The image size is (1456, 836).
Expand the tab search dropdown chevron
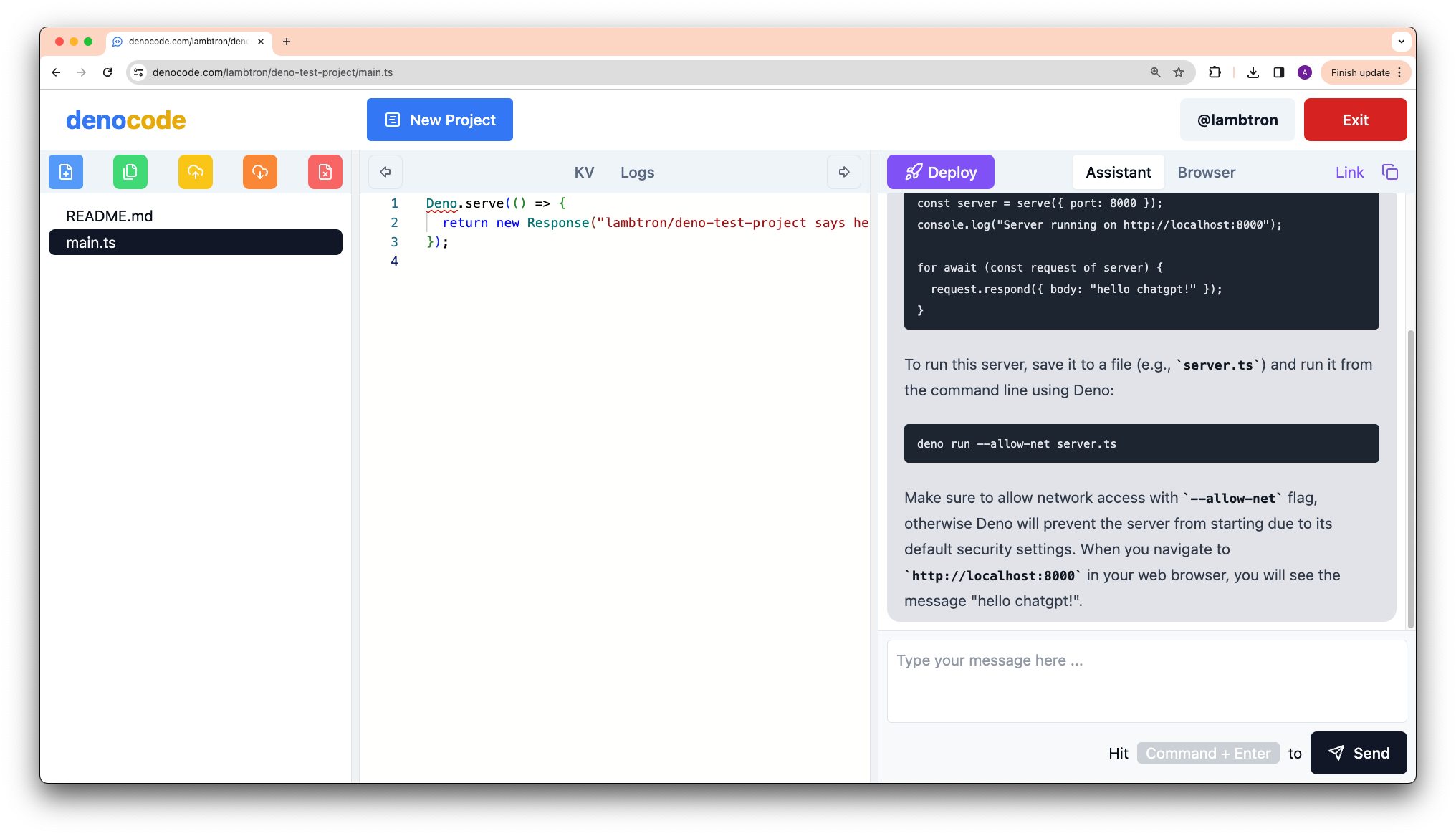[x=1401, y=42]
